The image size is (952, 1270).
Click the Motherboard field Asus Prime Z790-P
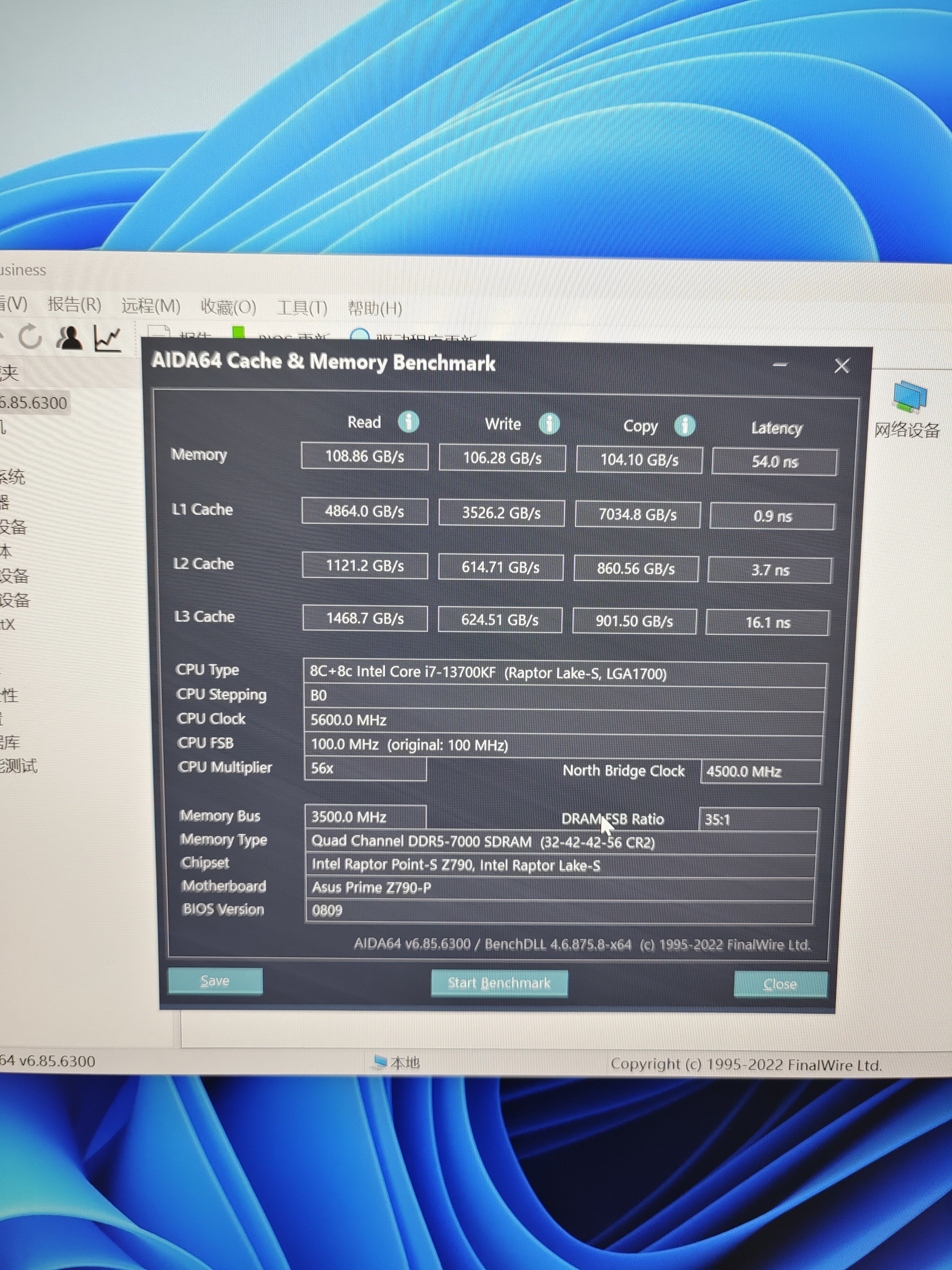(x=559, y=888)
